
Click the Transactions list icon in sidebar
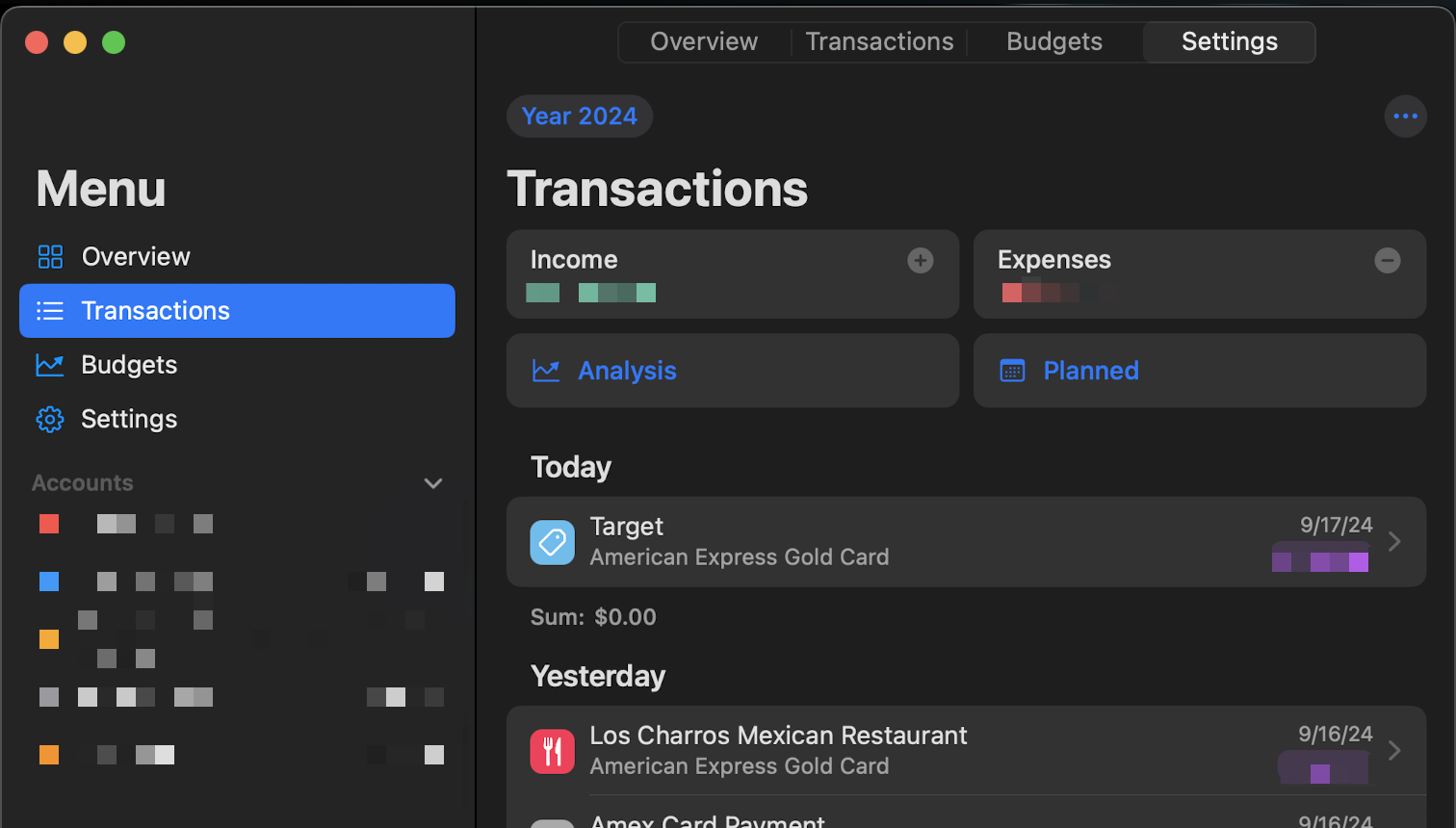tap(50, 311)
